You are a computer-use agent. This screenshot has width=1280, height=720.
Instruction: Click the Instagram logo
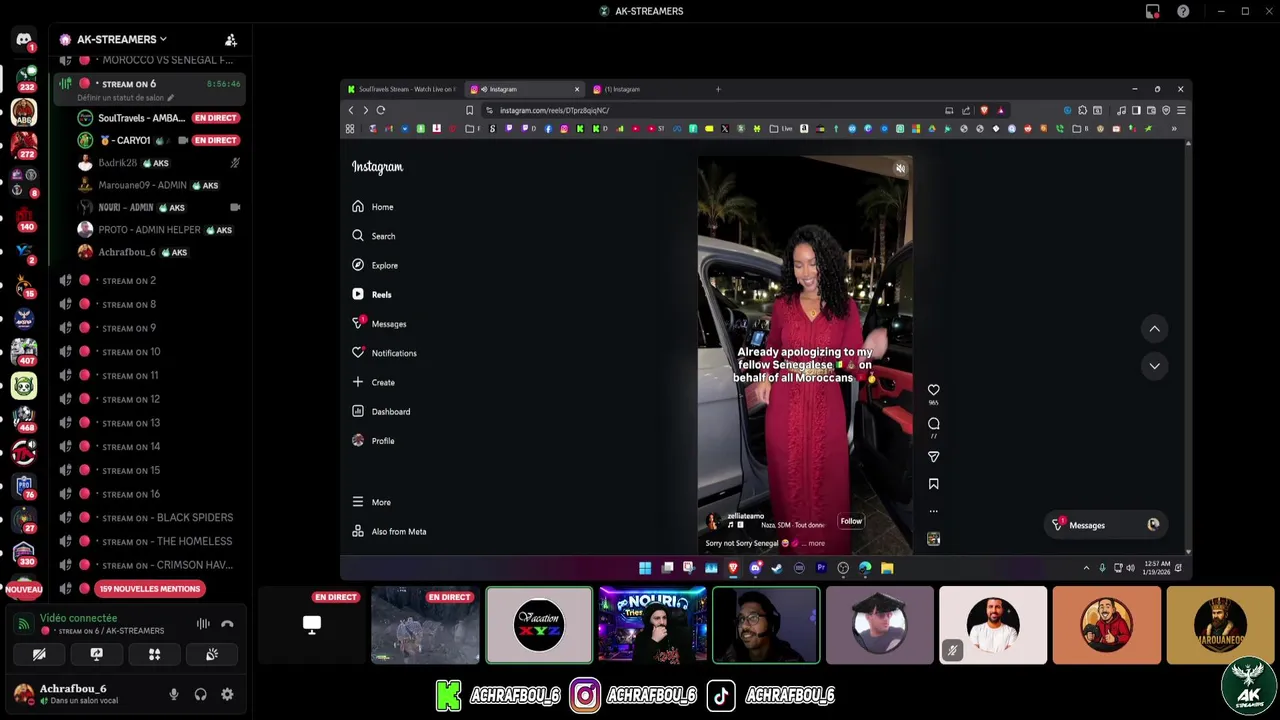tap(377, 167)
